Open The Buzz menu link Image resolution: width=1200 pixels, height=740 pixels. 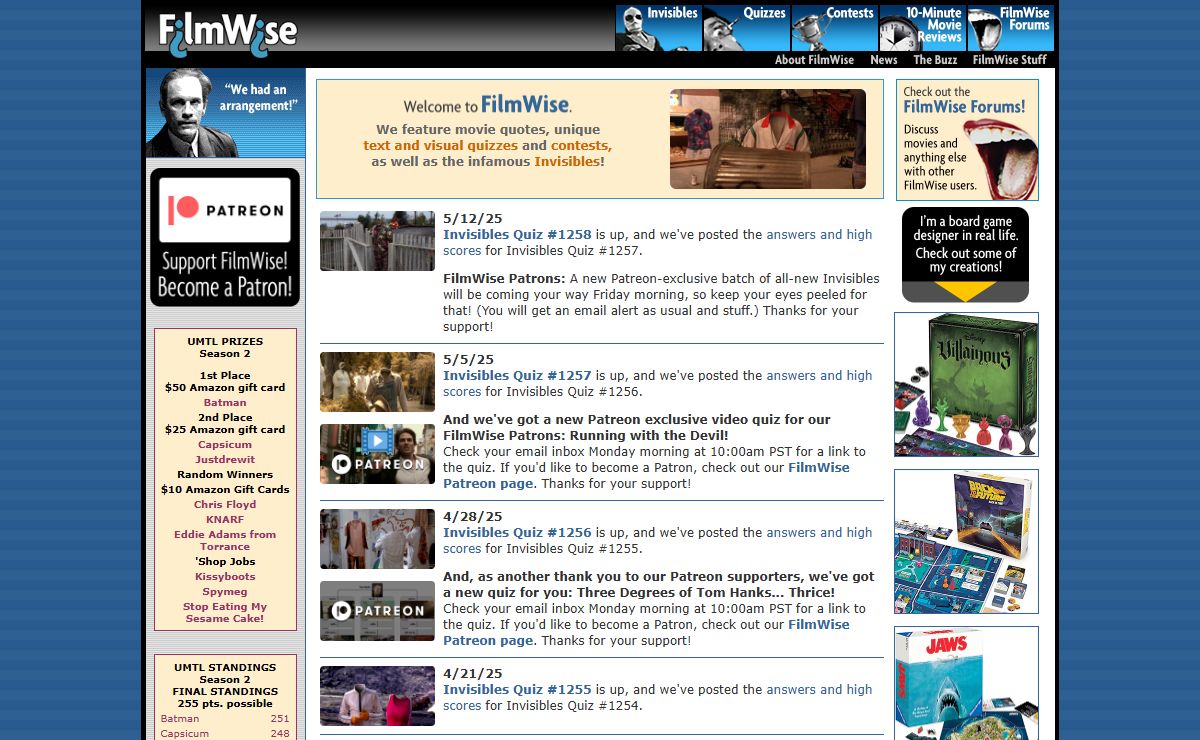[x=935, y=60]
